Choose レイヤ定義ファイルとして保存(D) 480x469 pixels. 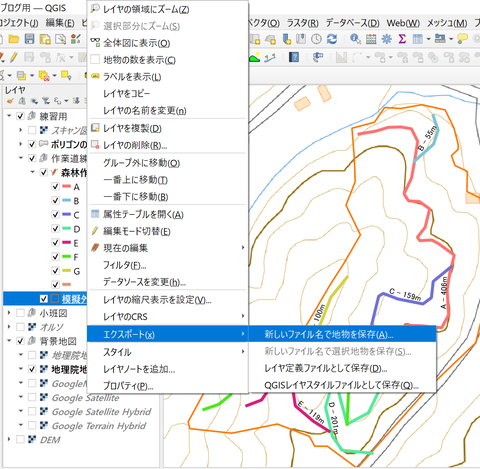(343, 368)
